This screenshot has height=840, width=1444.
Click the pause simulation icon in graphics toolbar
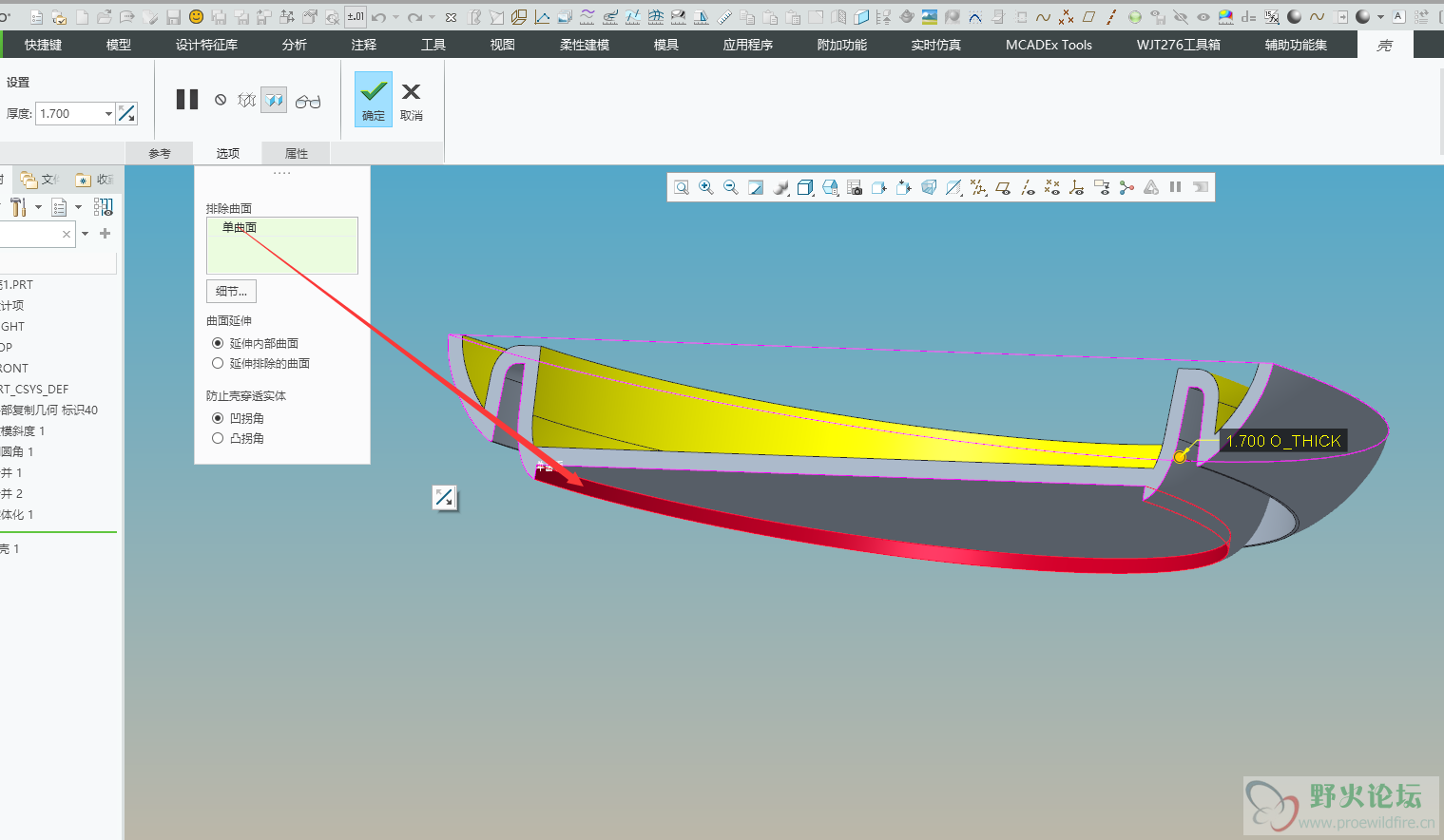[1176, 187]
